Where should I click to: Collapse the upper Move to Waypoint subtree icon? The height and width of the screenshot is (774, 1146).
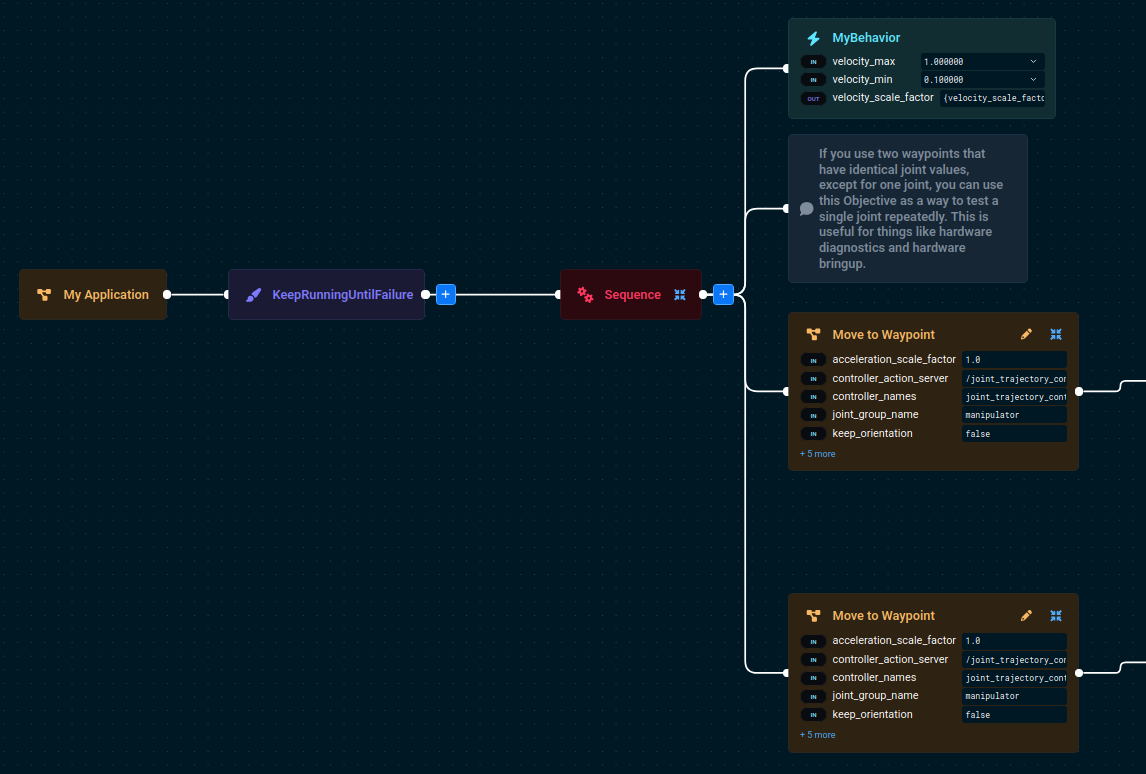click(1055, 334)
